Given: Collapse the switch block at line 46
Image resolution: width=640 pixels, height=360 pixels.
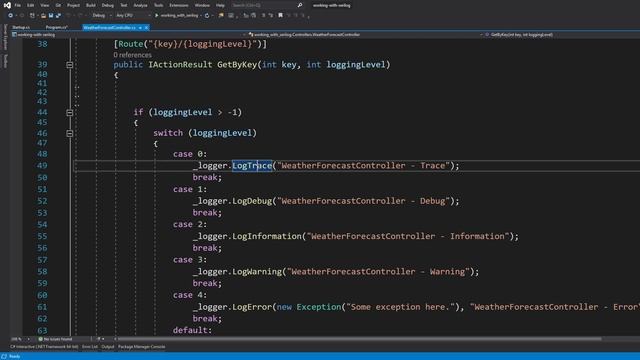Looking at the screenshot, I should (x=70, y=133).
